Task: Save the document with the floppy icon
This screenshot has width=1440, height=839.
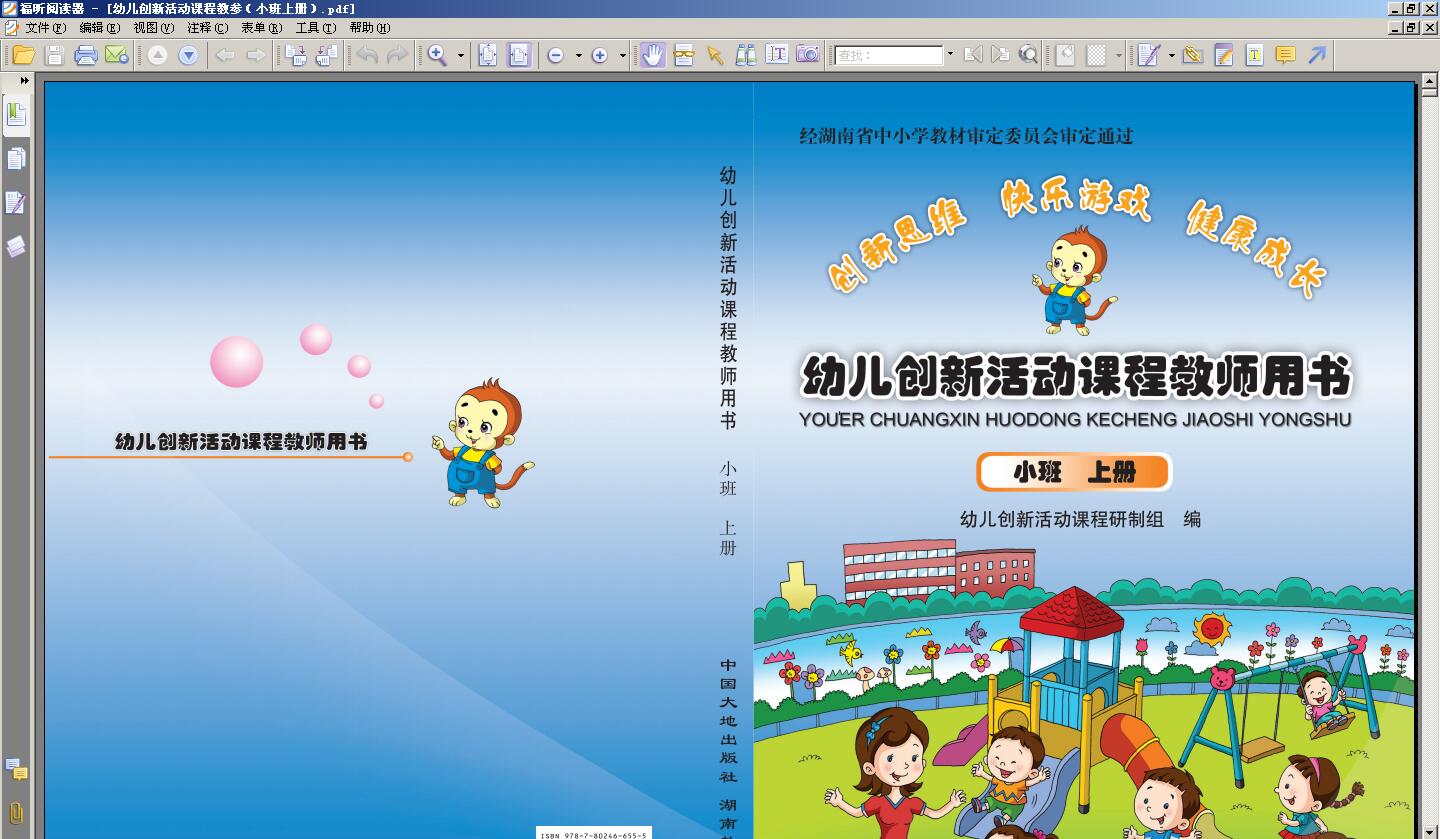Action: point(55,55)
